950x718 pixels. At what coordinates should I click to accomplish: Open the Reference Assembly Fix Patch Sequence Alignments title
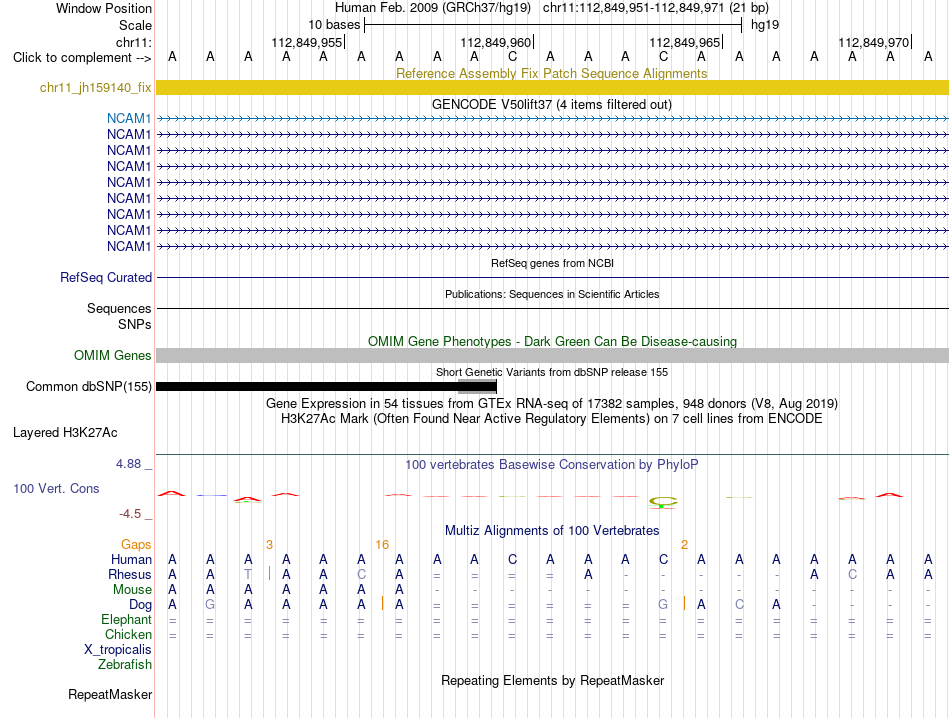click(552, 73)
